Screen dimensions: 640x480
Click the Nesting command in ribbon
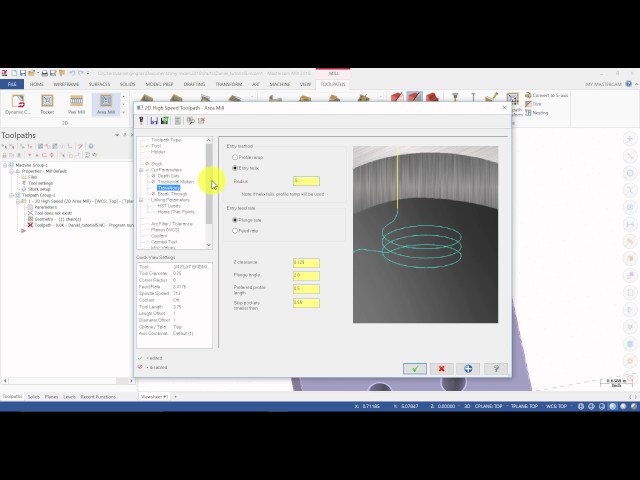pos(536,113)
